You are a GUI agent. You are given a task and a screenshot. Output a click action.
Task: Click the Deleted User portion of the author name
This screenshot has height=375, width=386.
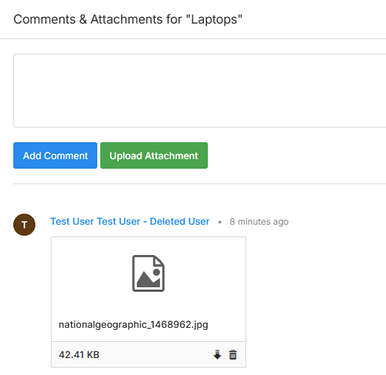point(179,221)
